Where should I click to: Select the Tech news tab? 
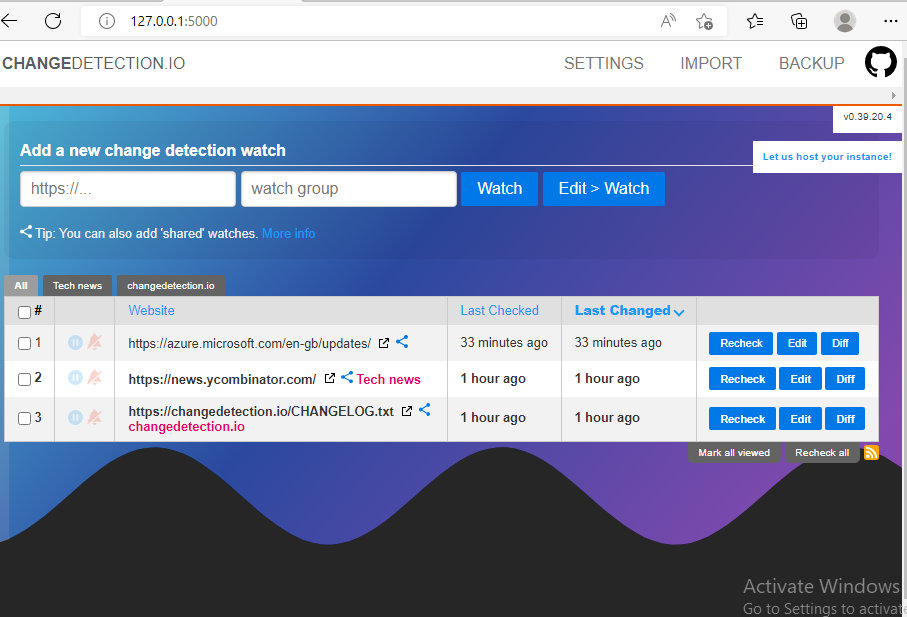tap(78, 286)
